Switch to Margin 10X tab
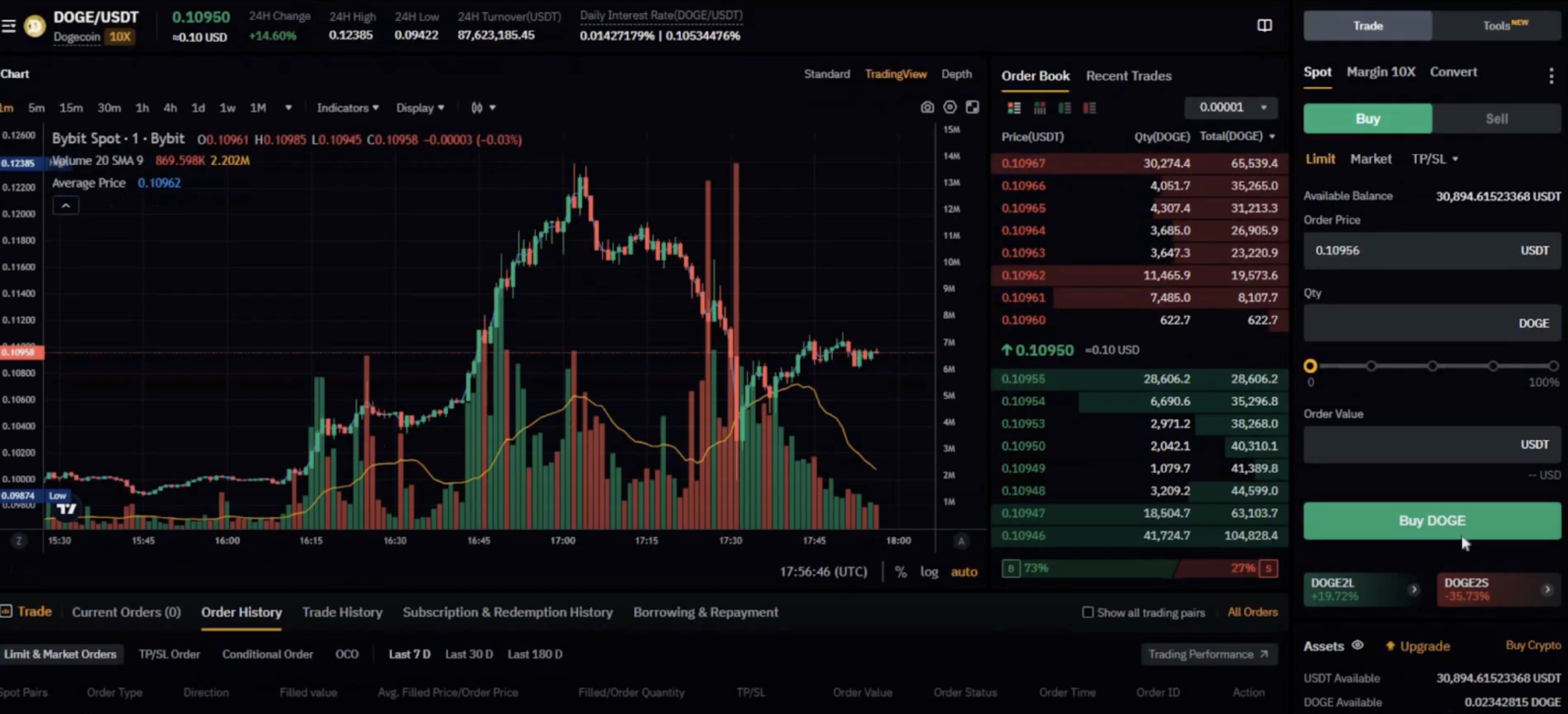The image size is (1568, 714). [x=1381, y=72]
